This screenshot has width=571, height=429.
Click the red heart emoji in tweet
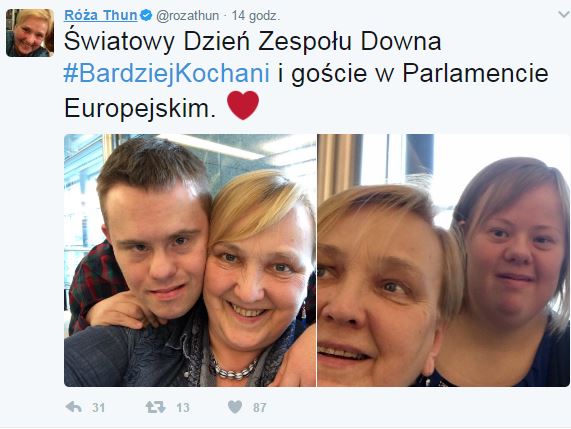(243, 105)
